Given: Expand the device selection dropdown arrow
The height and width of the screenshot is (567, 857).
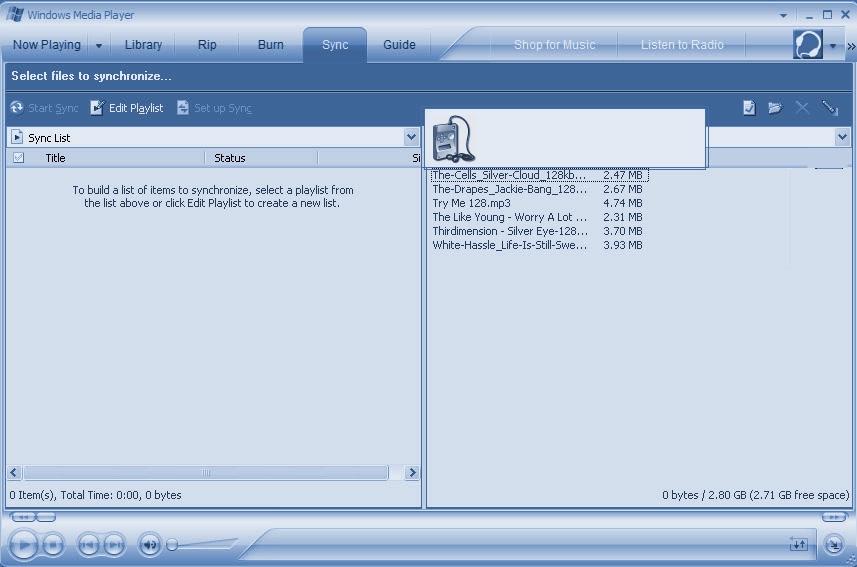Looking at the screenshot, I should [x=842, y=137].
